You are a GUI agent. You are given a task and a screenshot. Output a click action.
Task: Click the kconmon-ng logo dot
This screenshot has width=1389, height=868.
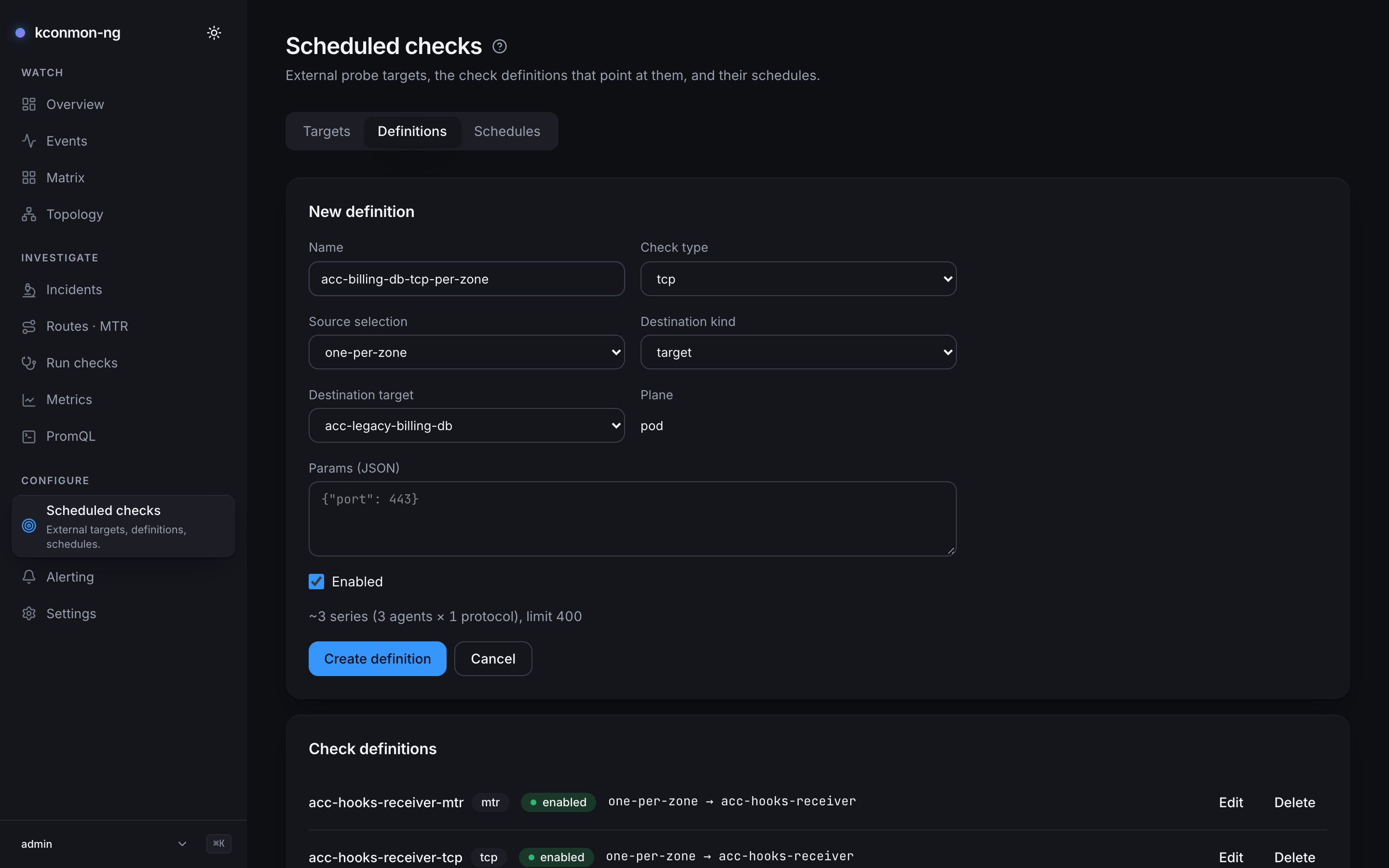(20, 33)
